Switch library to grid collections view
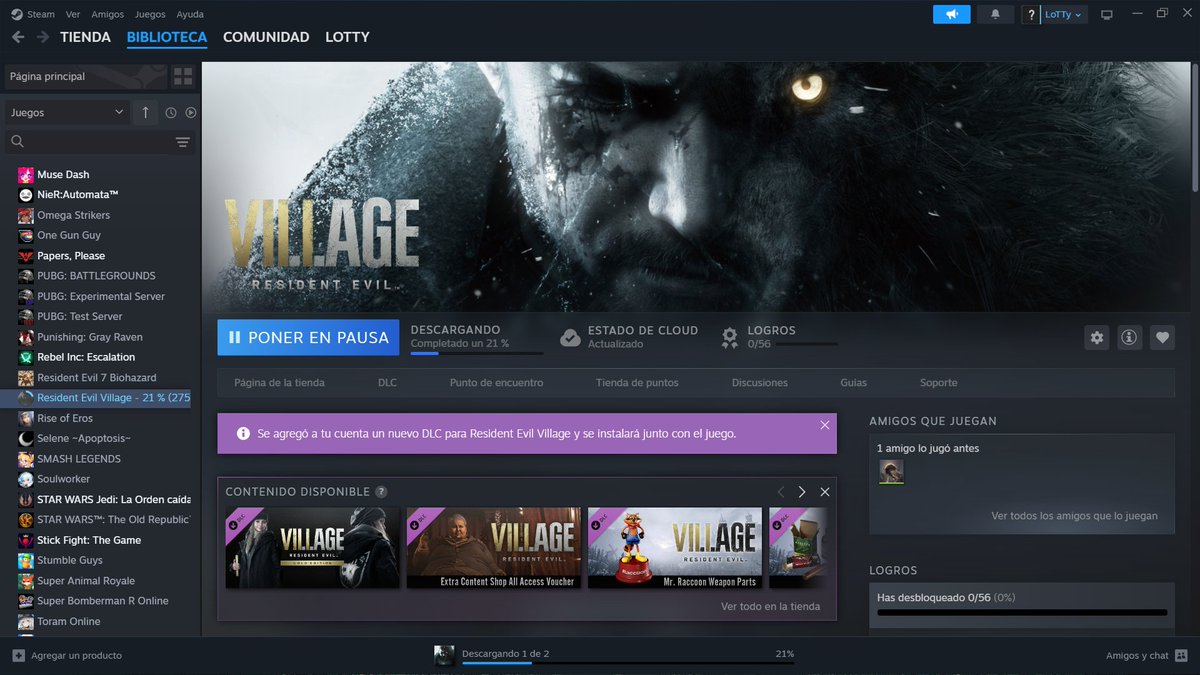Screen dimensions: 1200x675 [x=183, y=76]
